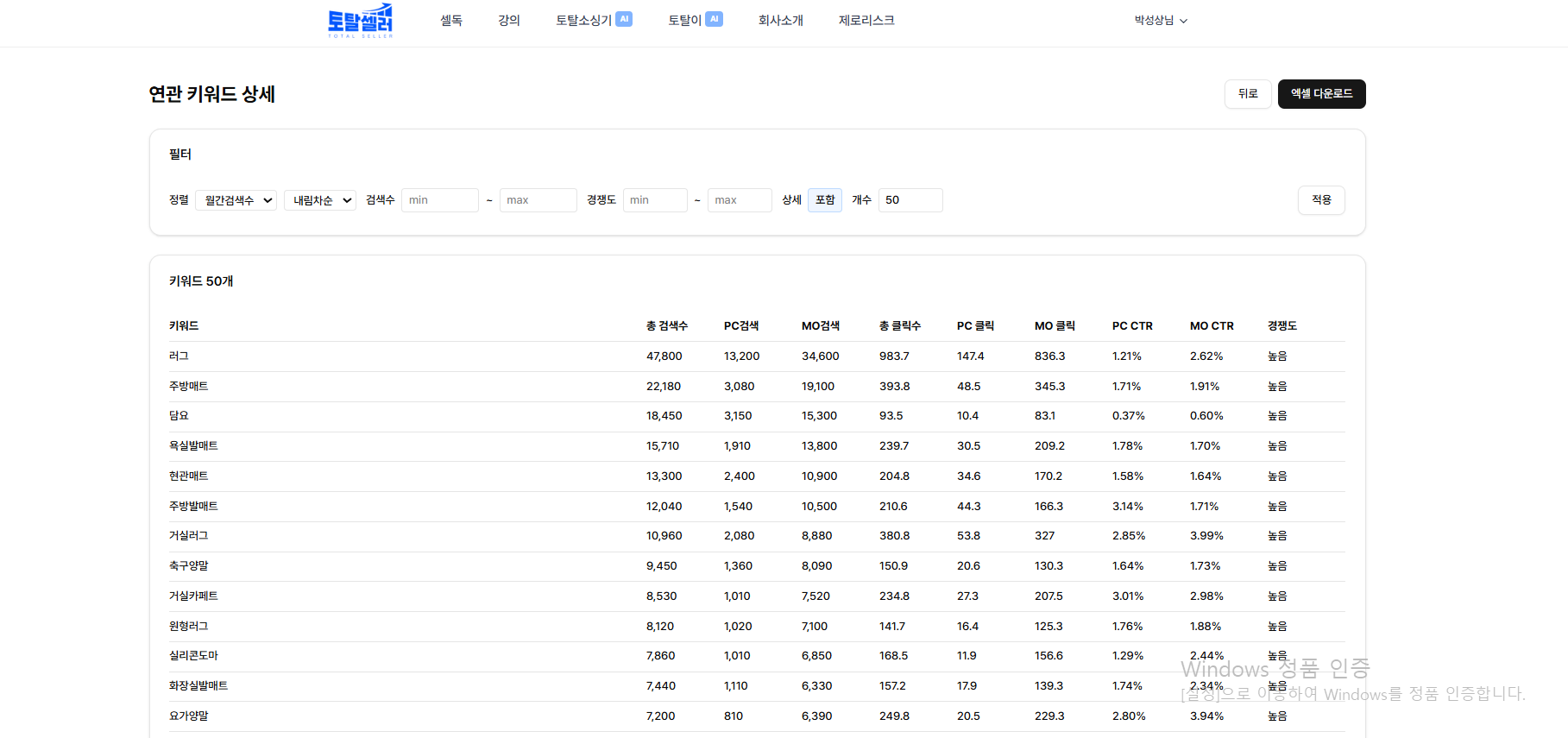Click the MO검색 column header
Image resolution: width=1568 pixels, height=738 pixels.
pyautogui.click(x=821, y=326)
